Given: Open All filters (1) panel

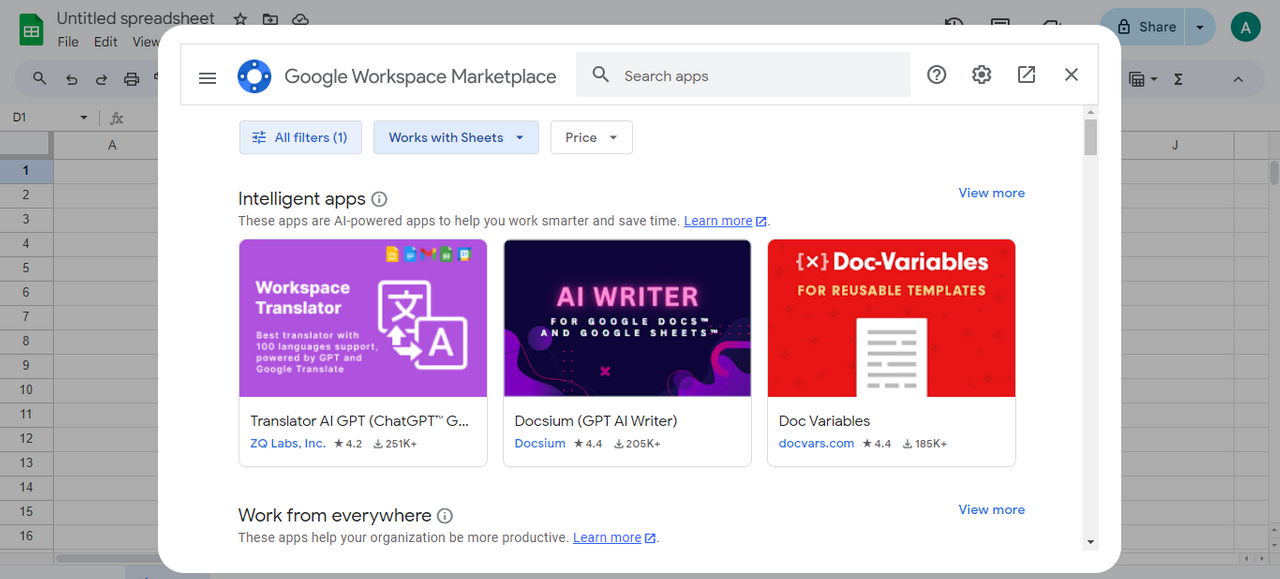Looking at the screenshot, I should tap(301, 138).
